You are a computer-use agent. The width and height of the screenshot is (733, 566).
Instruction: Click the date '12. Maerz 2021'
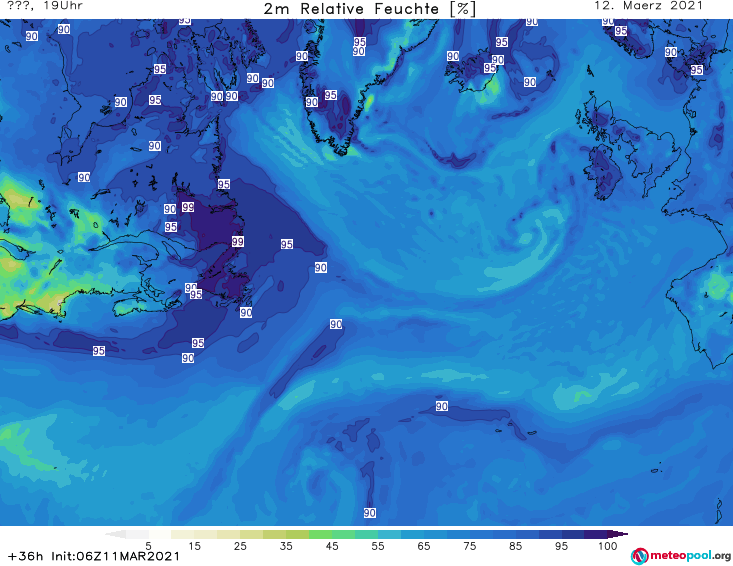[648, 6]
